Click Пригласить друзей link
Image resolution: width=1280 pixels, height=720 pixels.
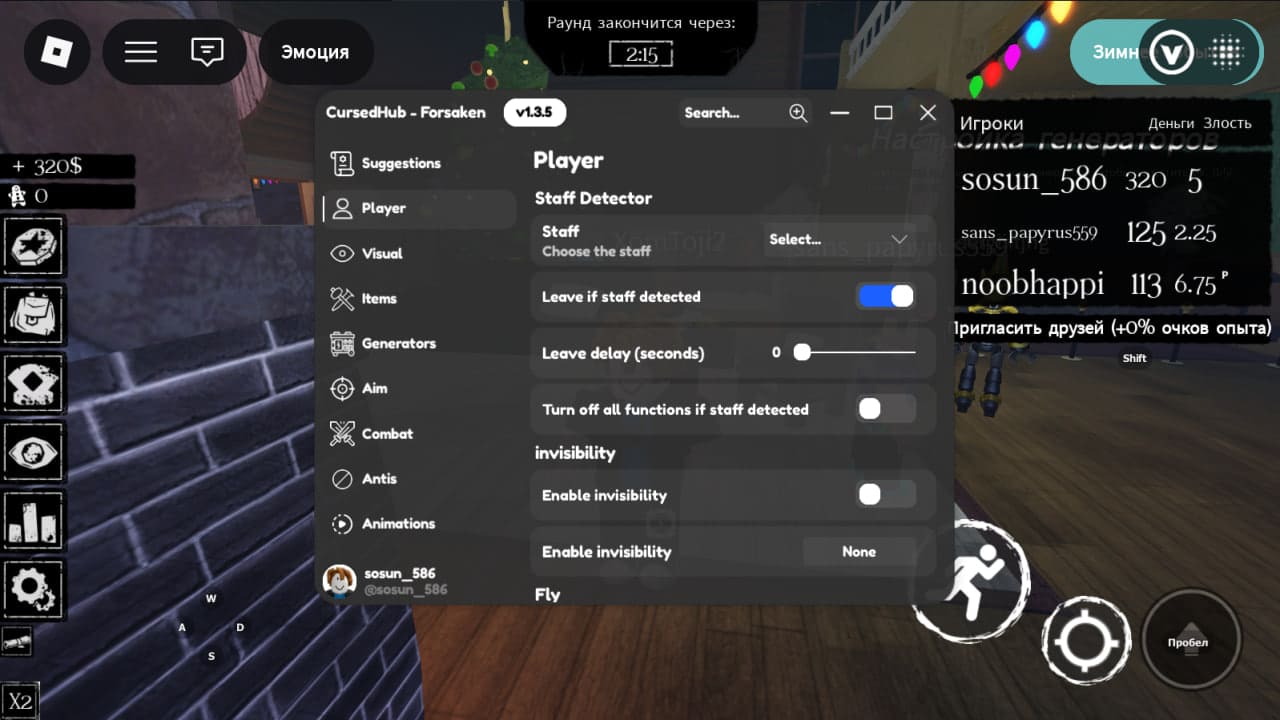pyautogui.click(x=1112, y=328)
